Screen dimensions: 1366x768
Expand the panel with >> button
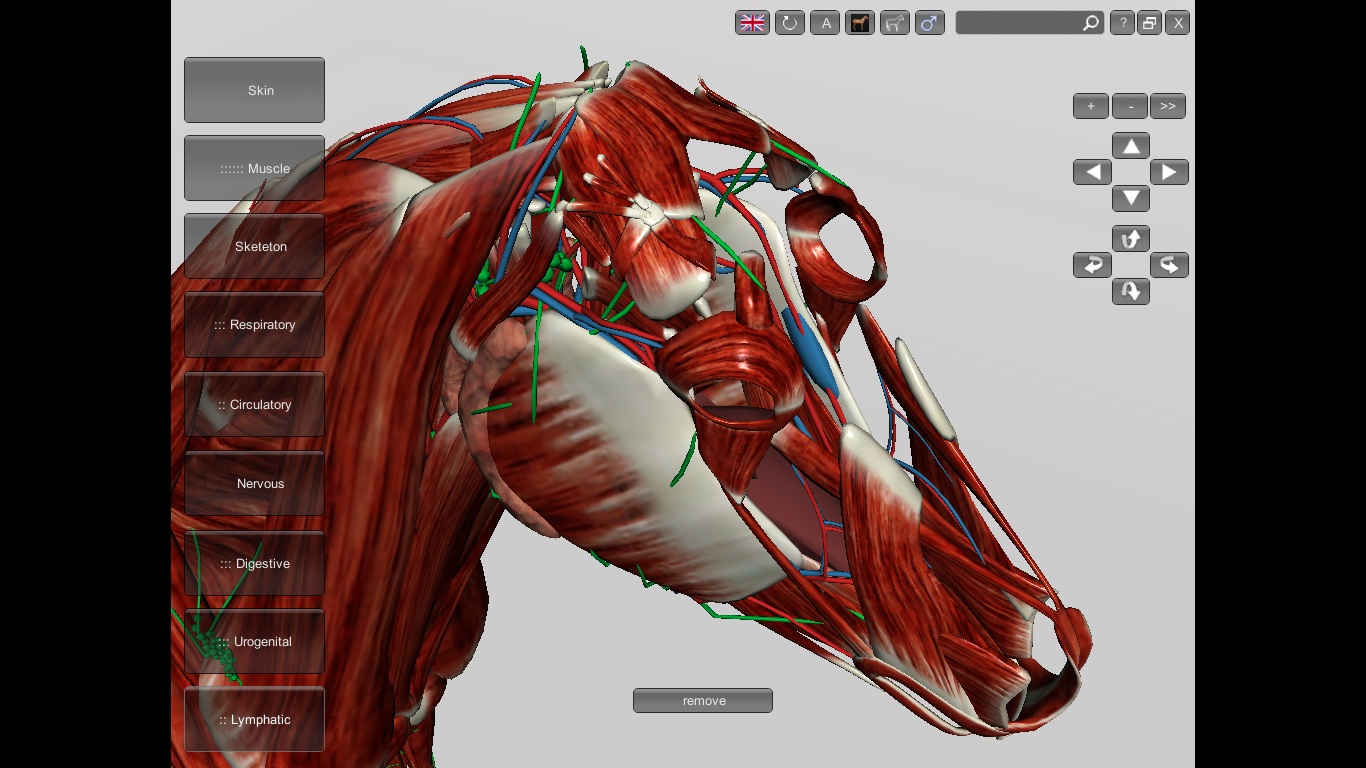pyautogui.click(x=1167, y=106)
